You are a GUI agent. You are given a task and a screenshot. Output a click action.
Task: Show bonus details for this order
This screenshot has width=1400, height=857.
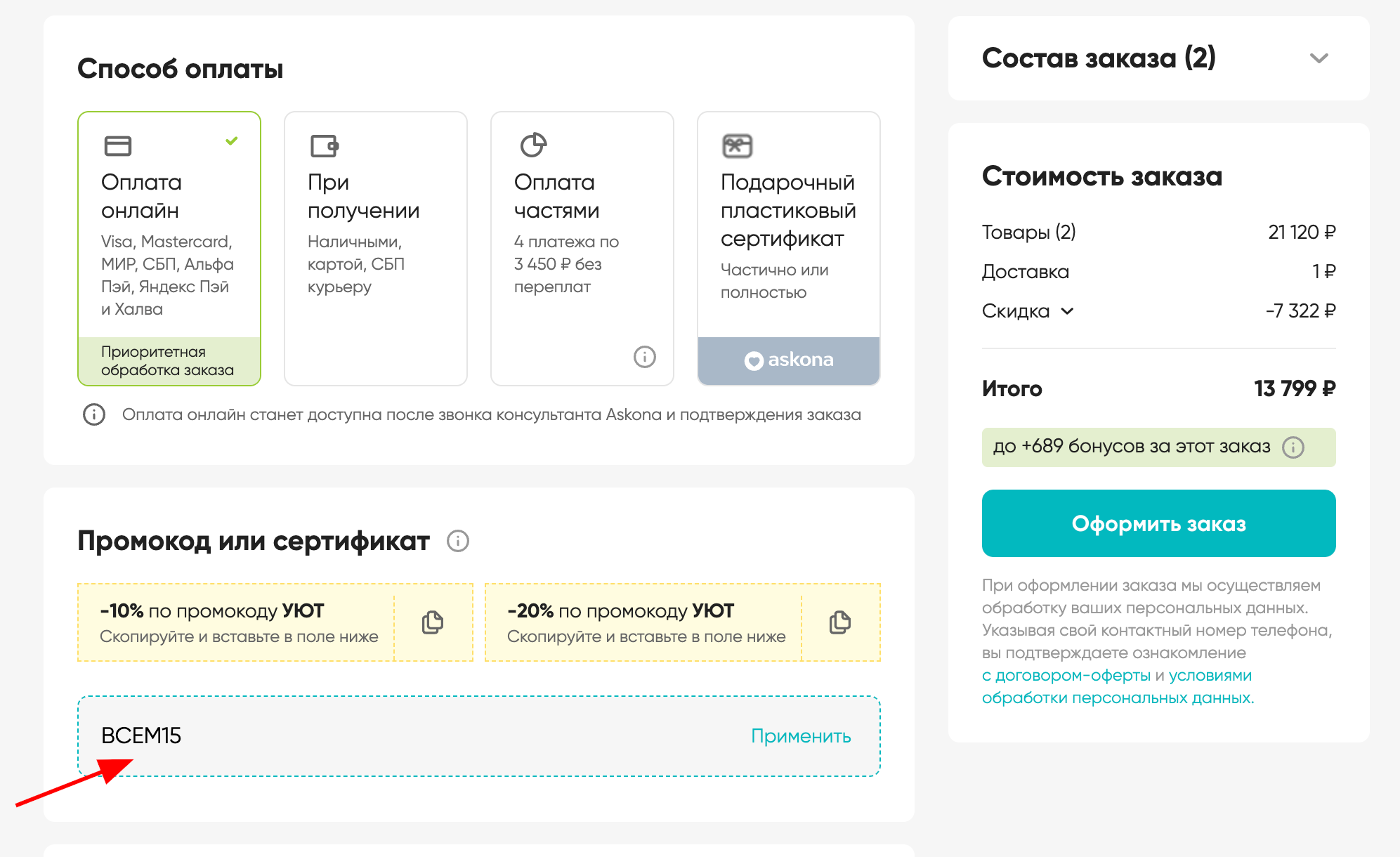coord(1293,446)
